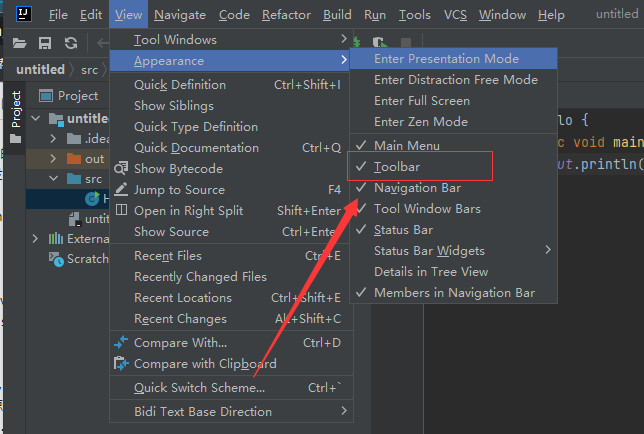
Task: Click the IntelliJ IDEA logo icon
Action: tap(24, 14)
